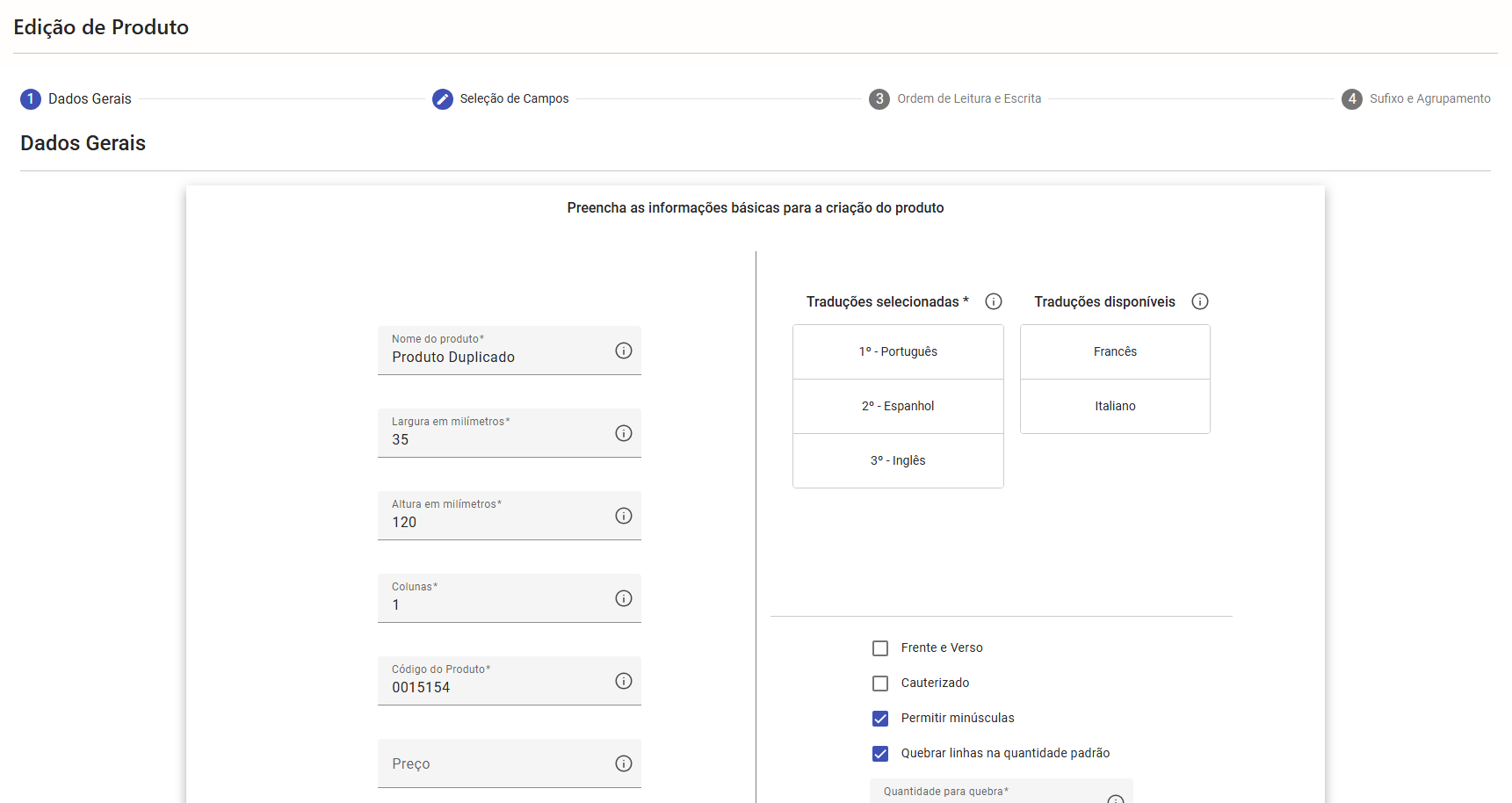Click info icon beside Altura em milímetros
The image size is (1512, 803).
(623, 516)
